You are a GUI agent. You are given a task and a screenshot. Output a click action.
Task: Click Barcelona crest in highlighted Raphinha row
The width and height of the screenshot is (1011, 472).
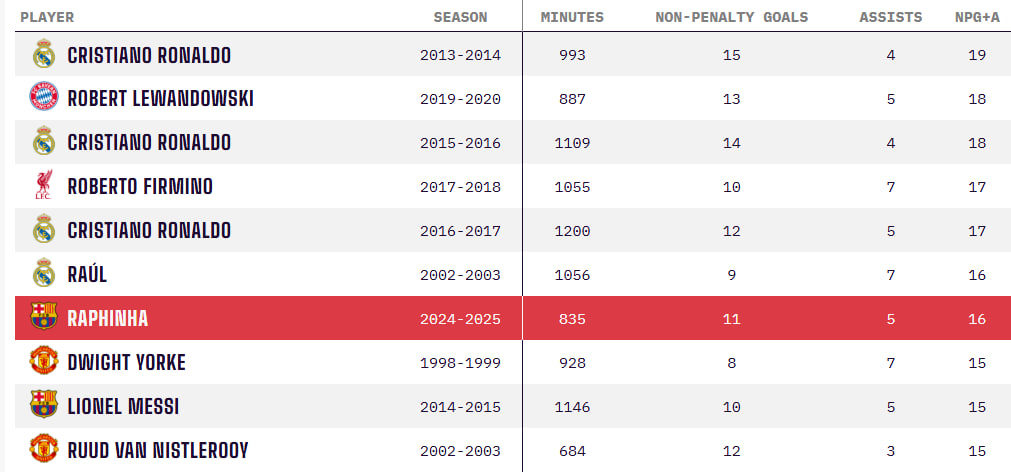(x=44, y=317)
